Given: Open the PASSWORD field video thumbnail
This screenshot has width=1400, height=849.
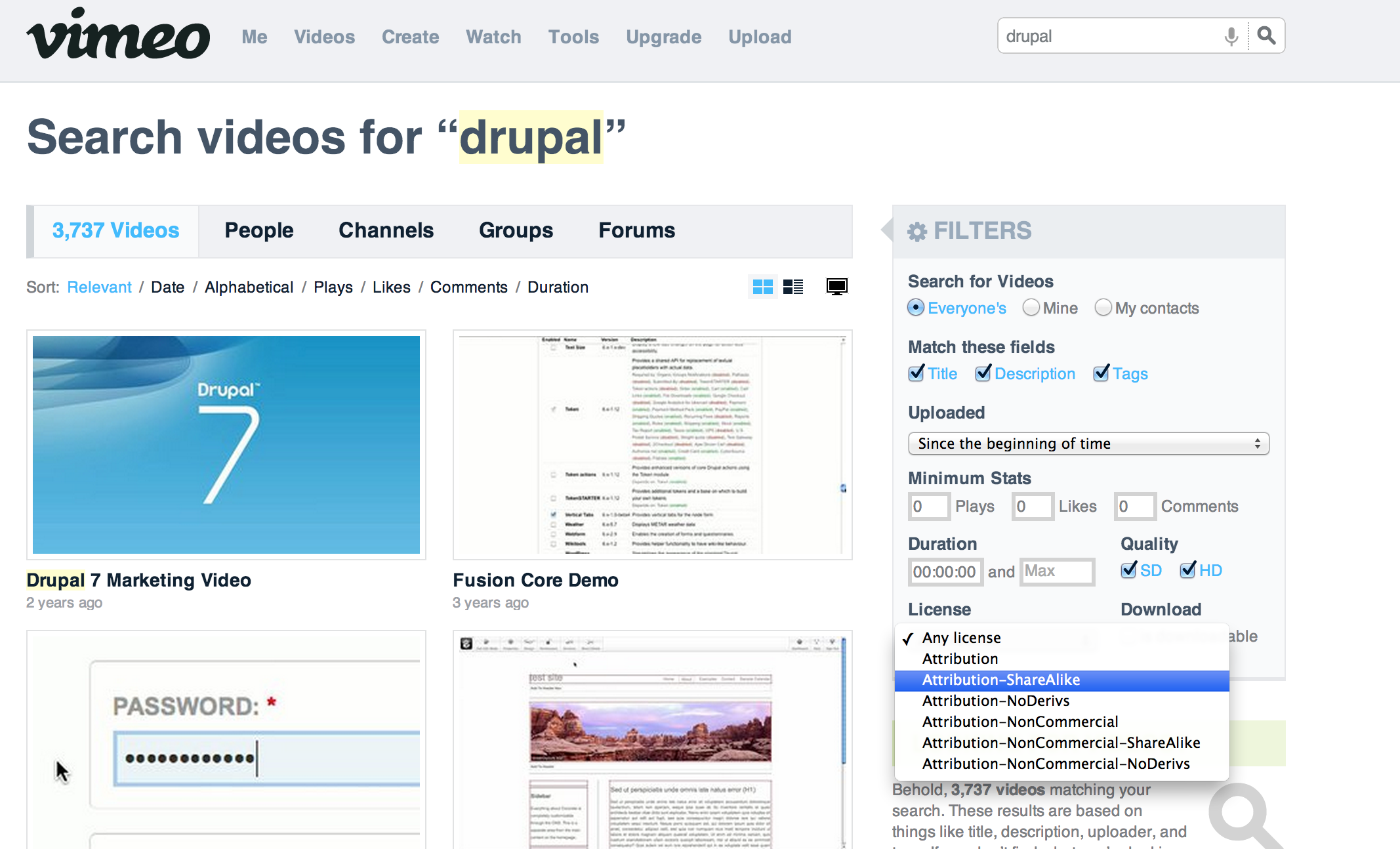Looking at the screenshot, I should tap(226, 740).
